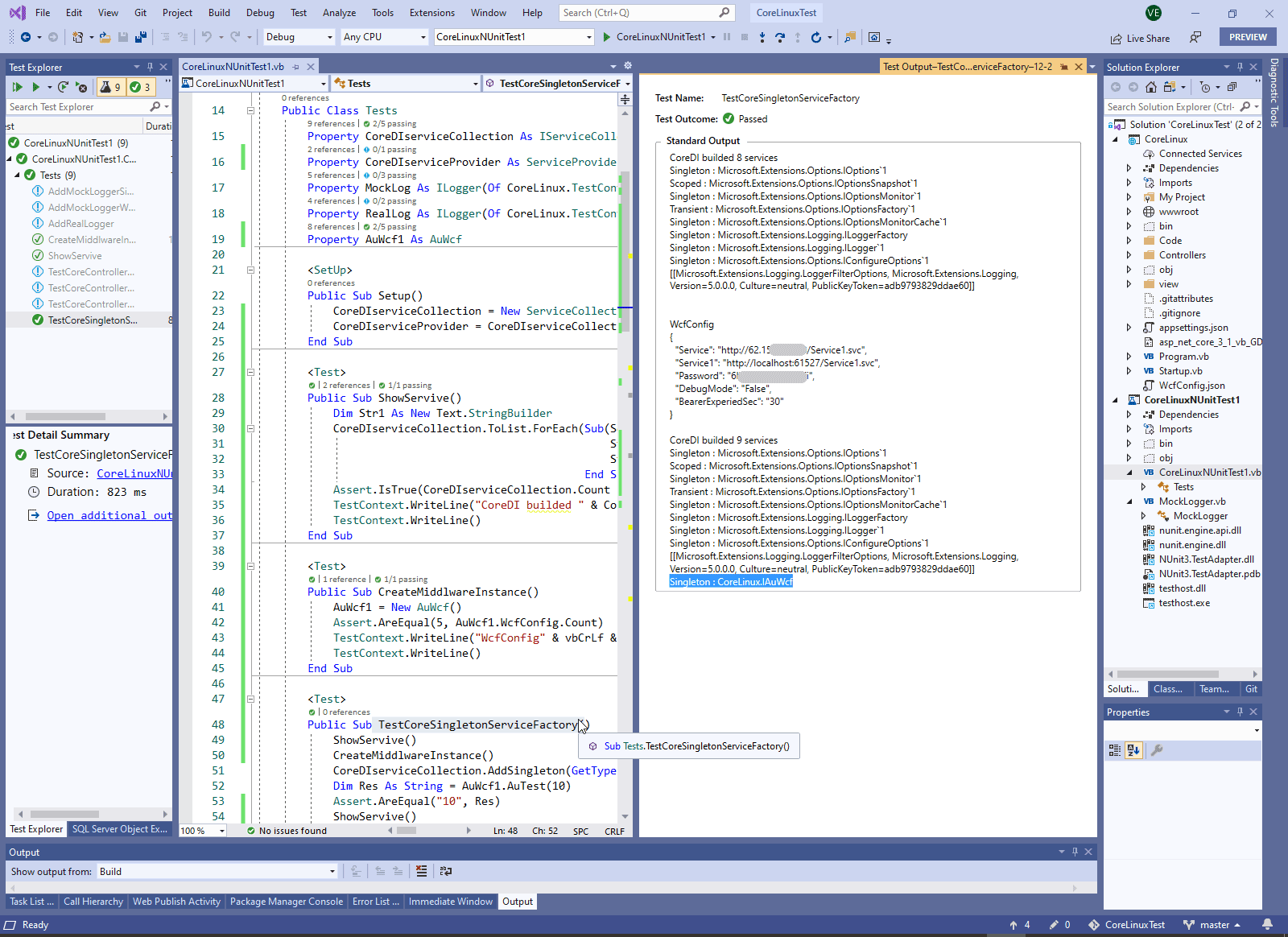Toggle auto-hide pin of the Properties panel
This screenshot has width=1288, height=937.
pos(1240,712)
